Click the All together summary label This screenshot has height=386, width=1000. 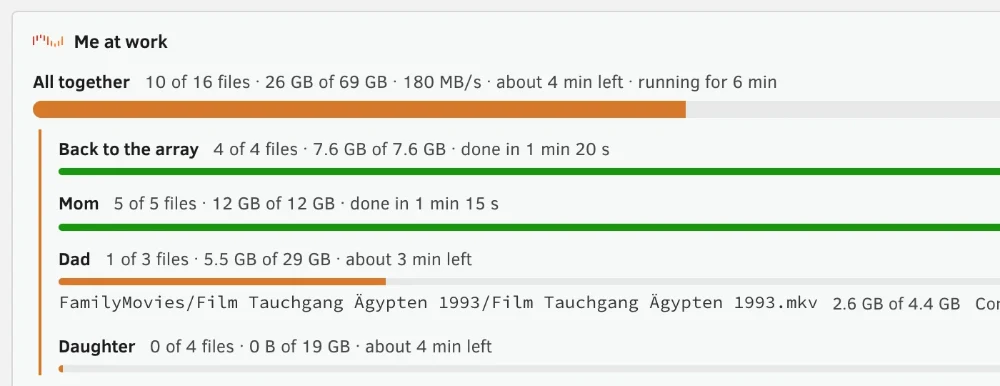pos(82,82)
